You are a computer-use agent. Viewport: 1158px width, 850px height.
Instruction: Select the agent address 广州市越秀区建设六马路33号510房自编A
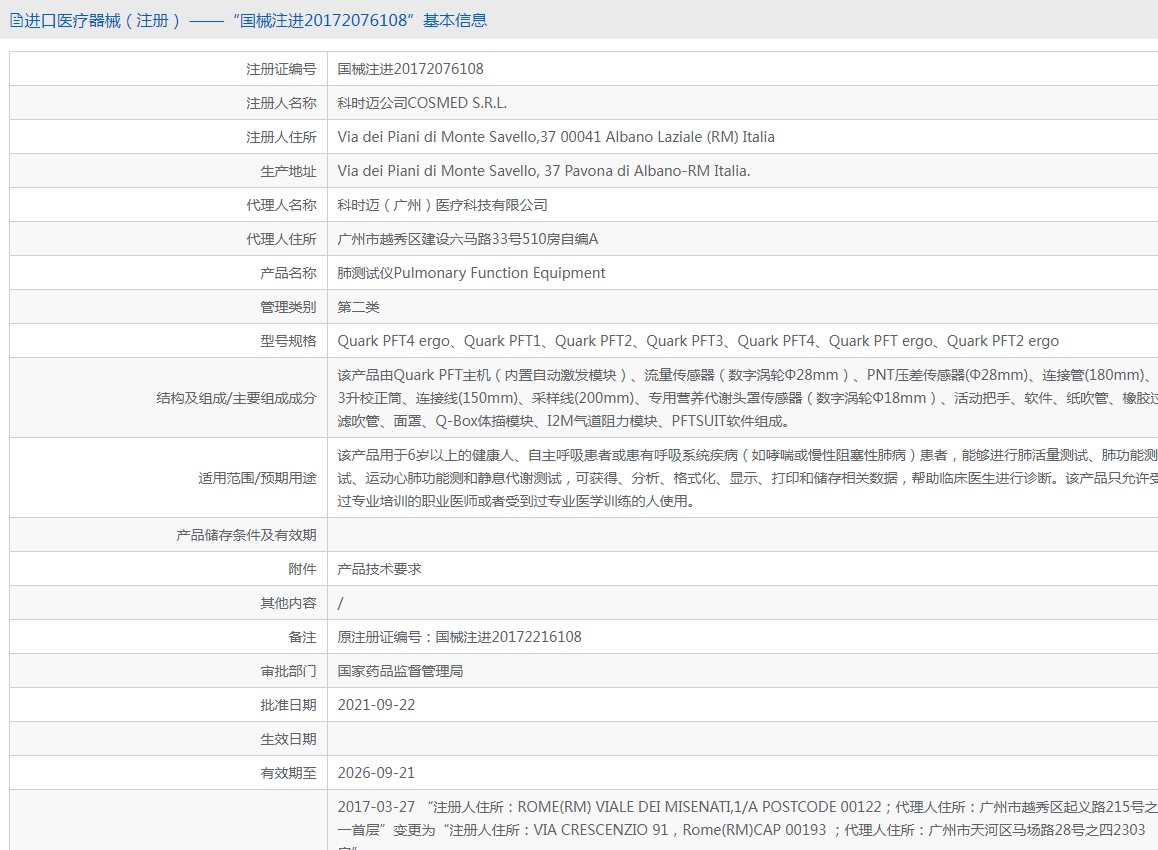[x=467, y=239]
